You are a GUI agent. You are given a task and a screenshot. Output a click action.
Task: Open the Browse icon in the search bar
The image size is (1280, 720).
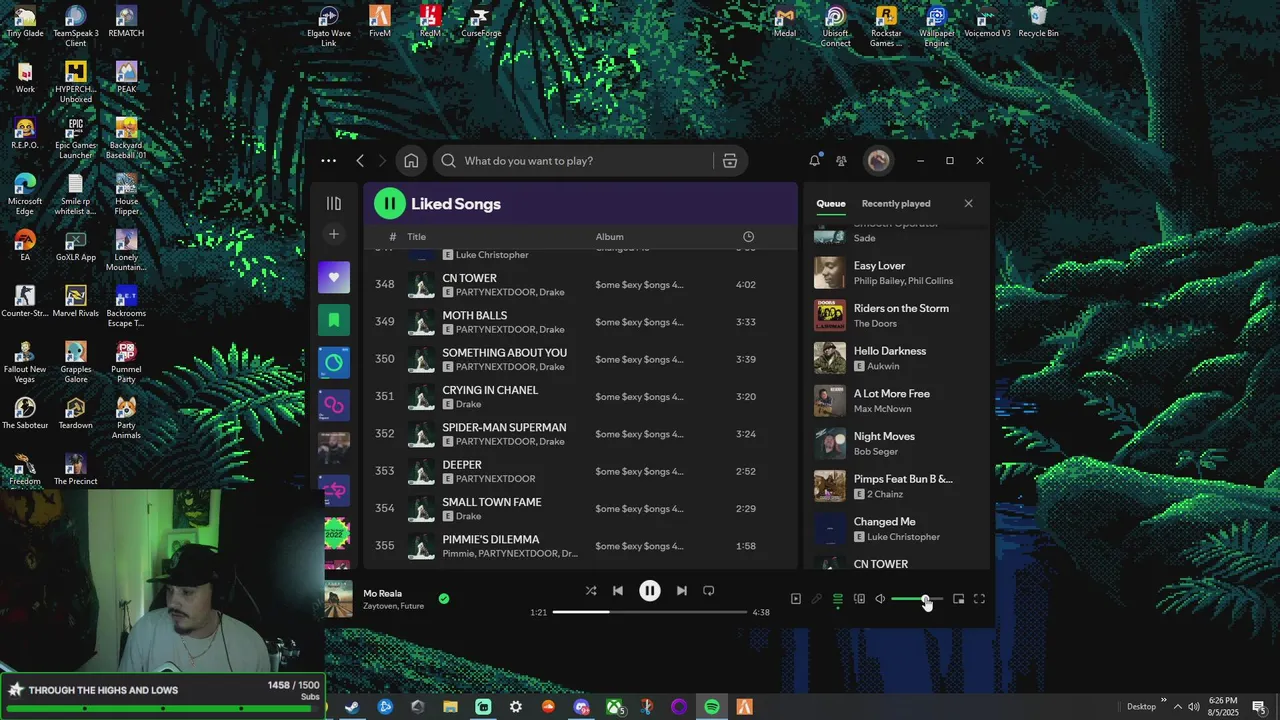(x=730, y=161)
